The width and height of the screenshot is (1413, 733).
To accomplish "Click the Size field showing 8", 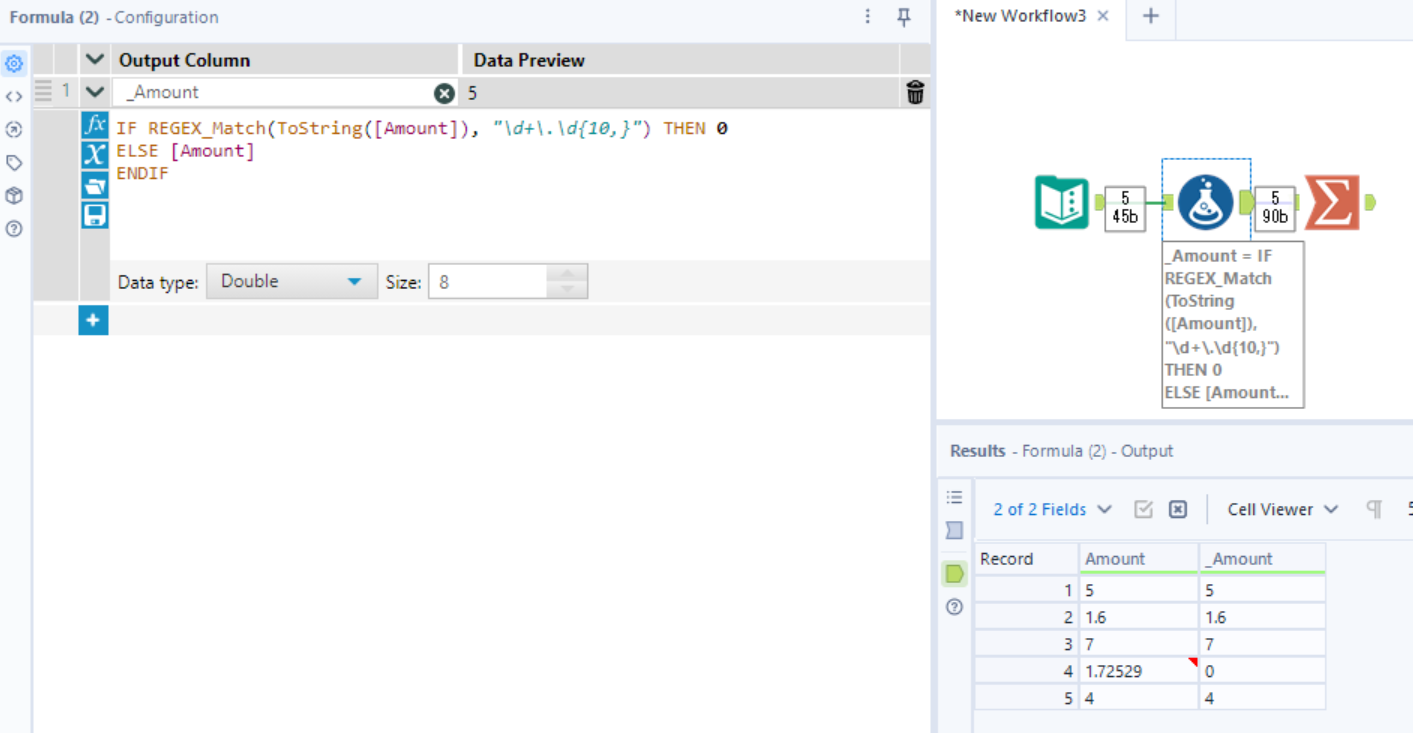I will click(488, 282).
